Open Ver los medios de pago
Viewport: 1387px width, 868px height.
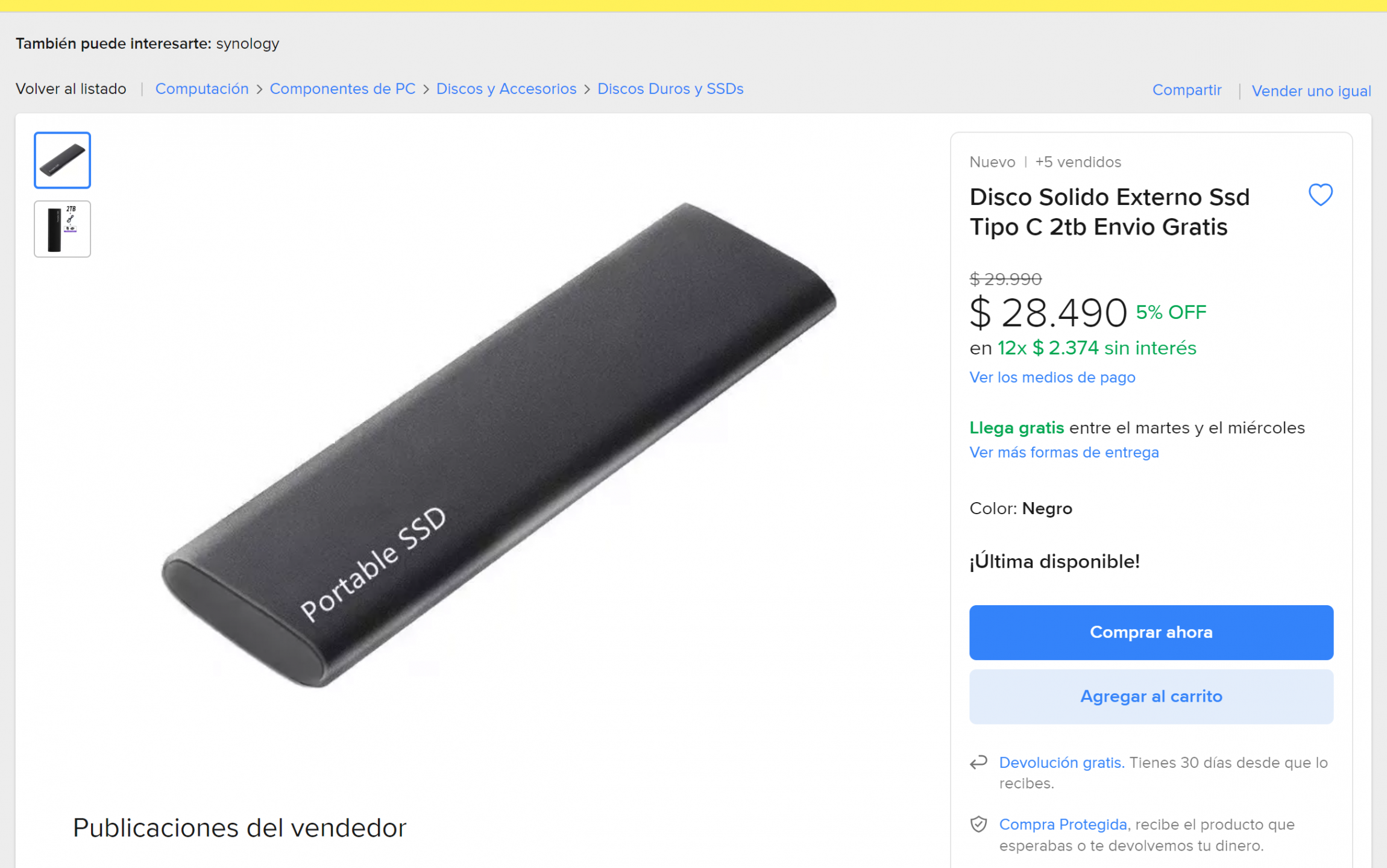tap(1052, 377)
